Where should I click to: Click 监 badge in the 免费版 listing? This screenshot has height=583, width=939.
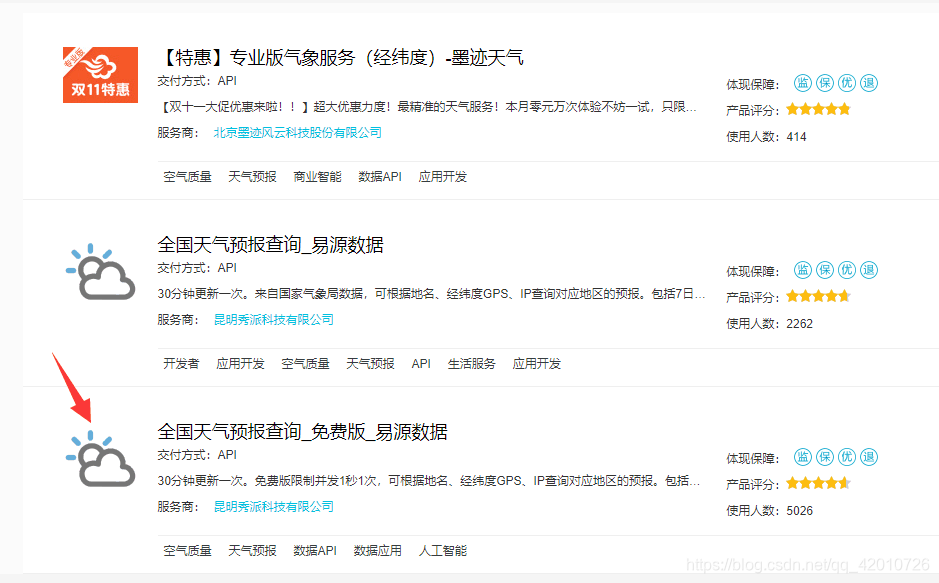tap(802, 457)
